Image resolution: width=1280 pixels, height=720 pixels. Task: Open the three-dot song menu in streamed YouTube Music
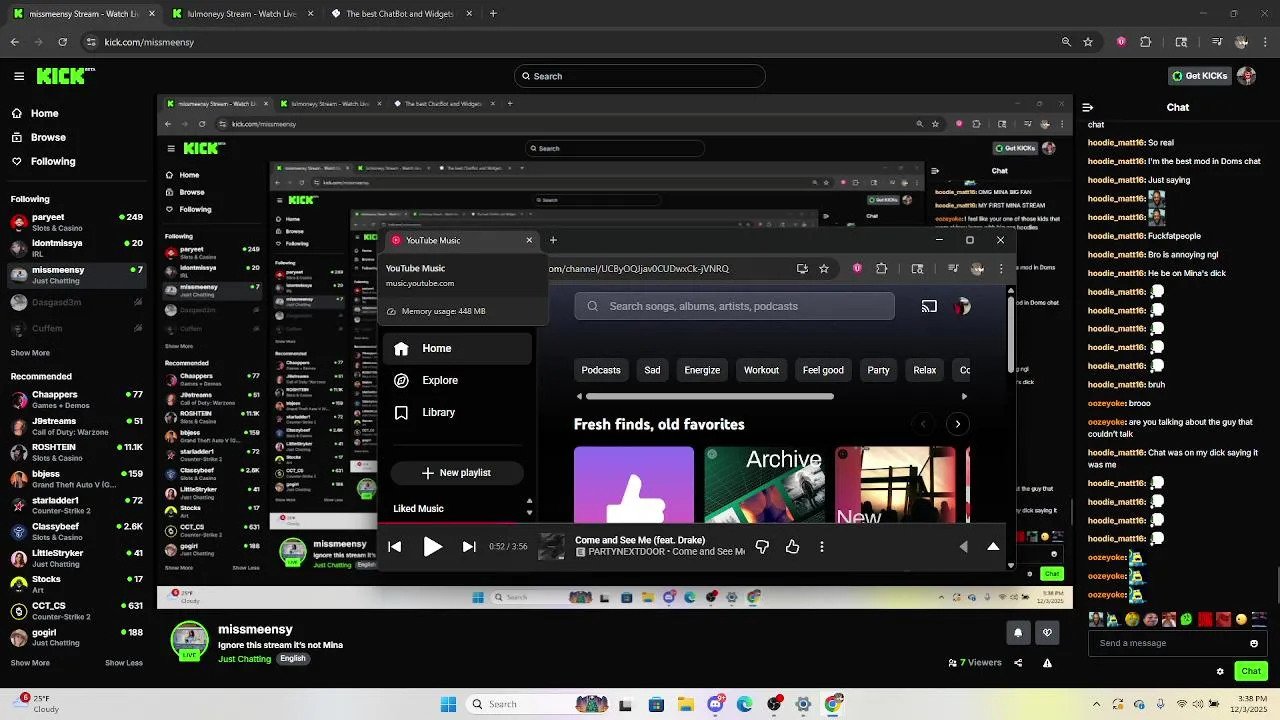(x=822, y=547)
